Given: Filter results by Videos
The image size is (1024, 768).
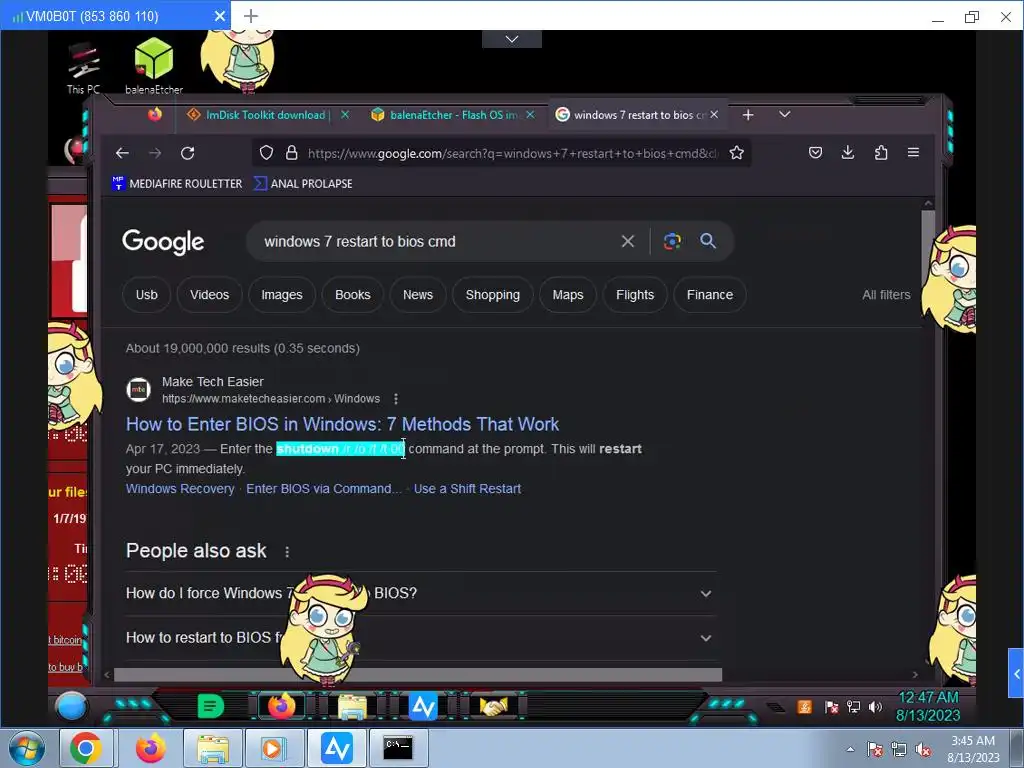Looking at the screenshot, I should [x=210, y=295].
